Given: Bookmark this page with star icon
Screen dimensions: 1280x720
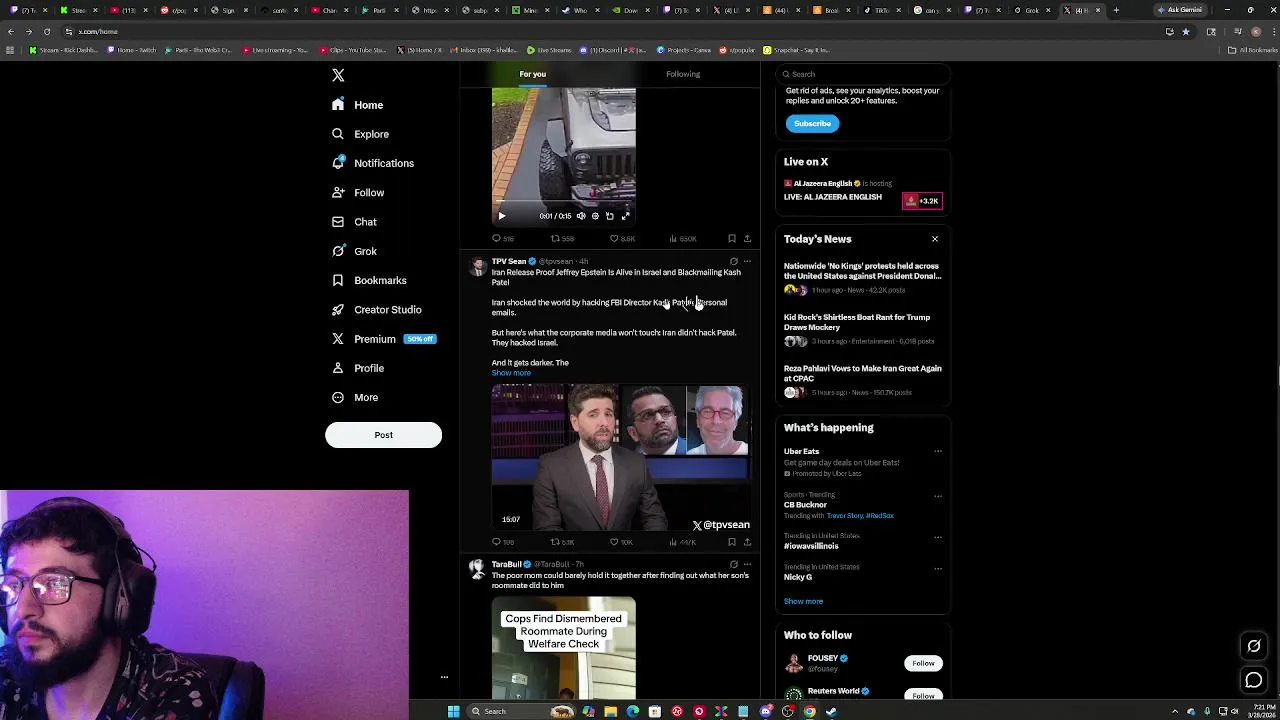Looking at the screenshot, I should click(x=1186, y=31).
